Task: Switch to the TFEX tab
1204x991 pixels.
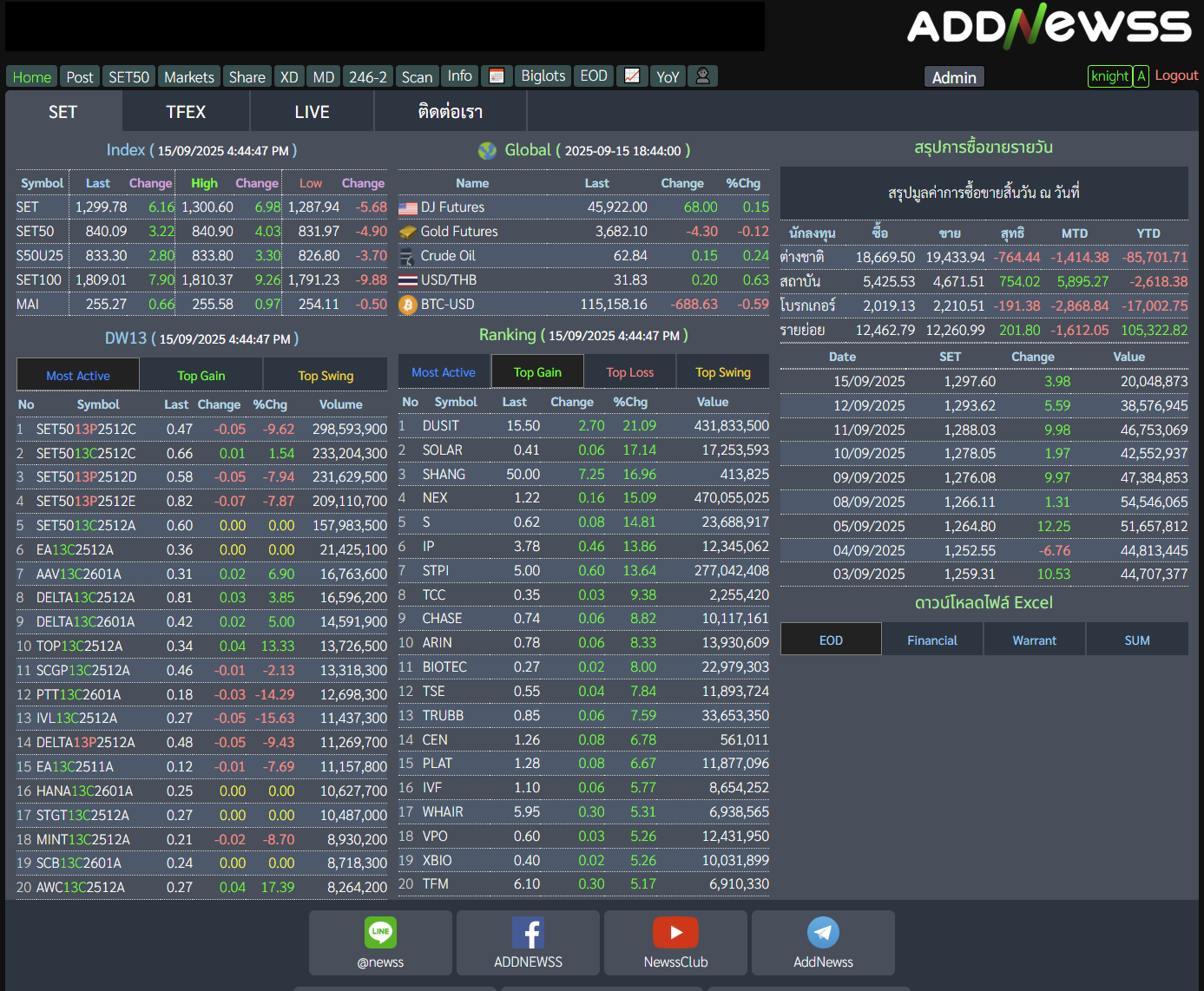Action: pyautogui.click(x=186, y=112)
